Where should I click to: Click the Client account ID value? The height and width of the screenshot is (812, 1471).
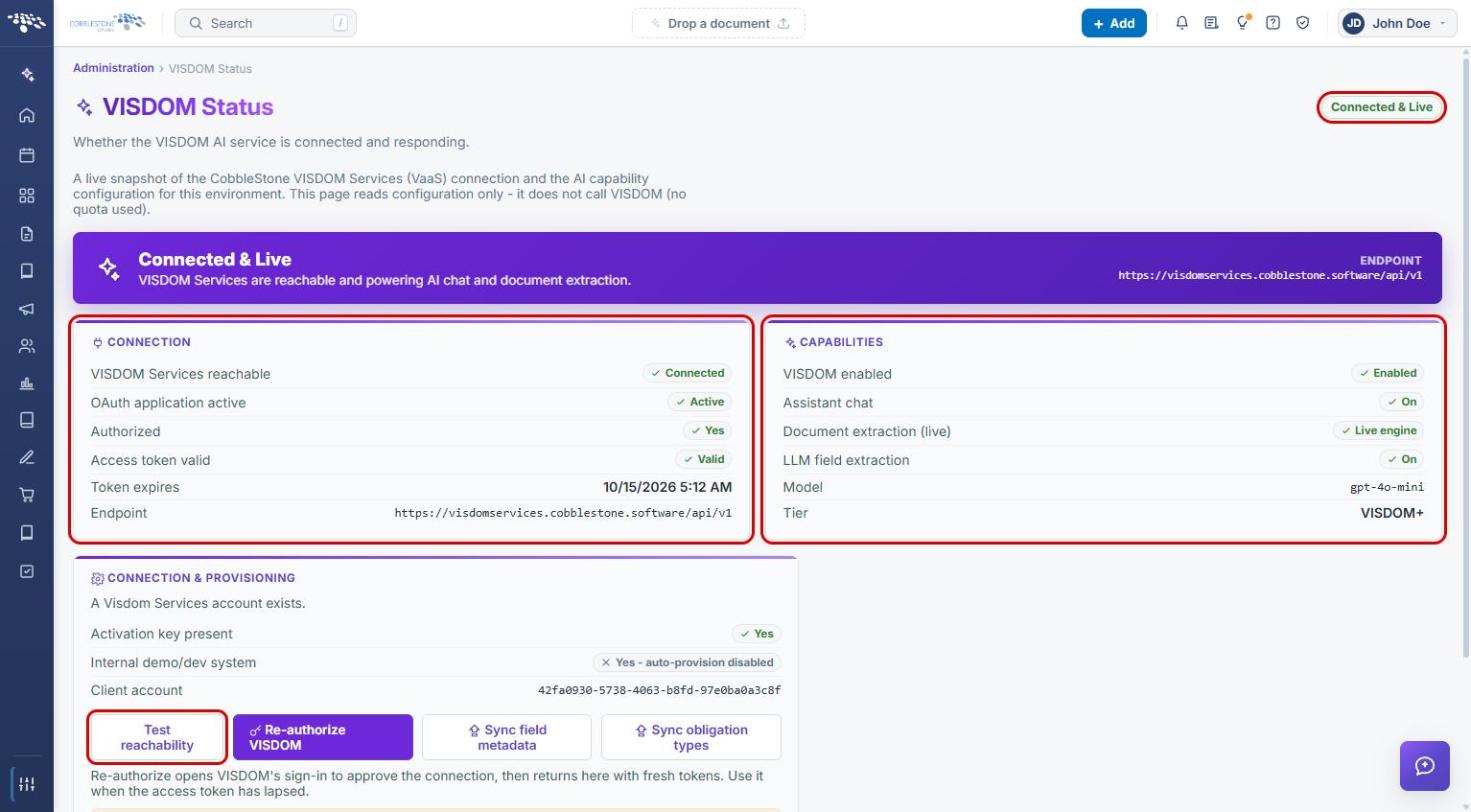click(x=659, y=690)
